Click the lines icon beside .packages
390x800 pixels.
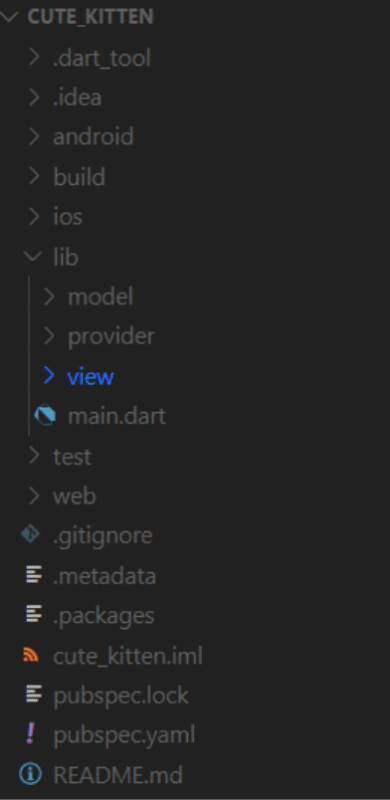click(x=34, y=614)
